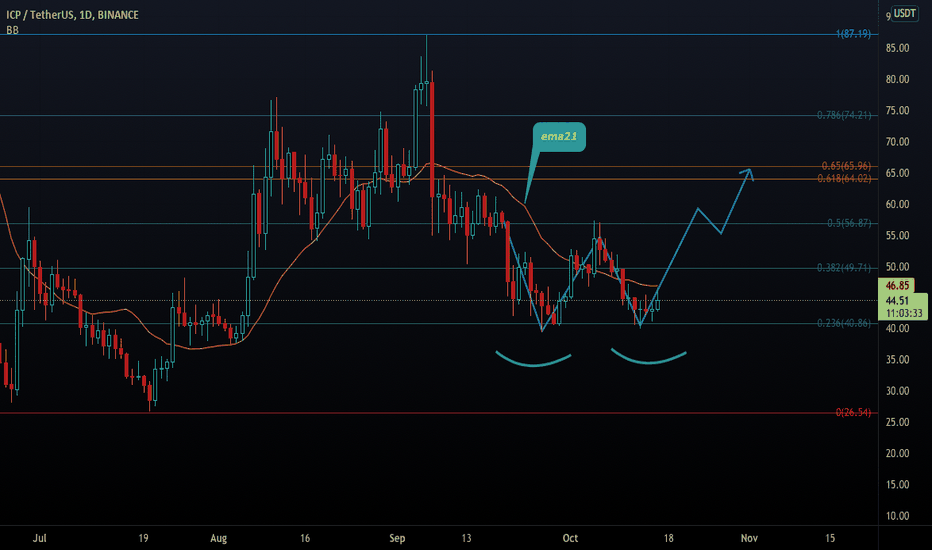Select the 0.786(74.21) Fibonacci level label
The image size is (932, 550).
[x=843, y=115]
